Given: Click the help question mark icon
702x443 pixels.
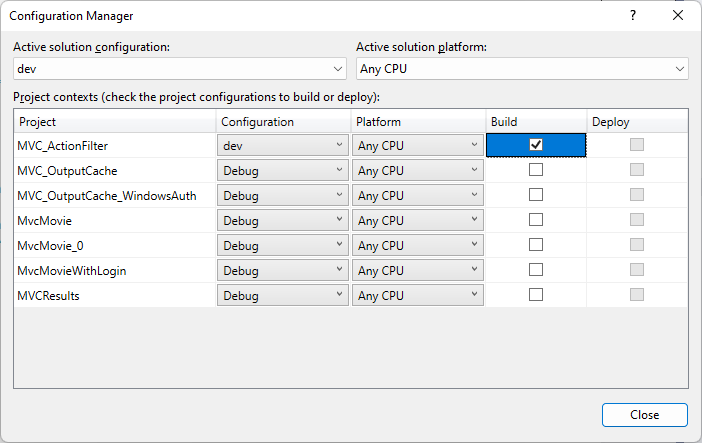Looking at the screenshot, I should [633, 16].
